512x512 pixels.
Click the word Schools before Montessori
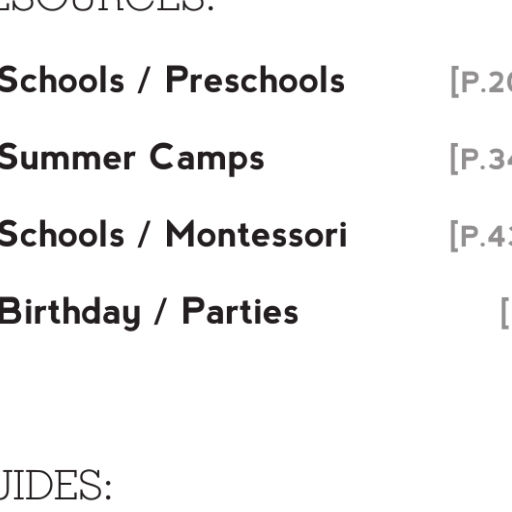click(62, 234)
